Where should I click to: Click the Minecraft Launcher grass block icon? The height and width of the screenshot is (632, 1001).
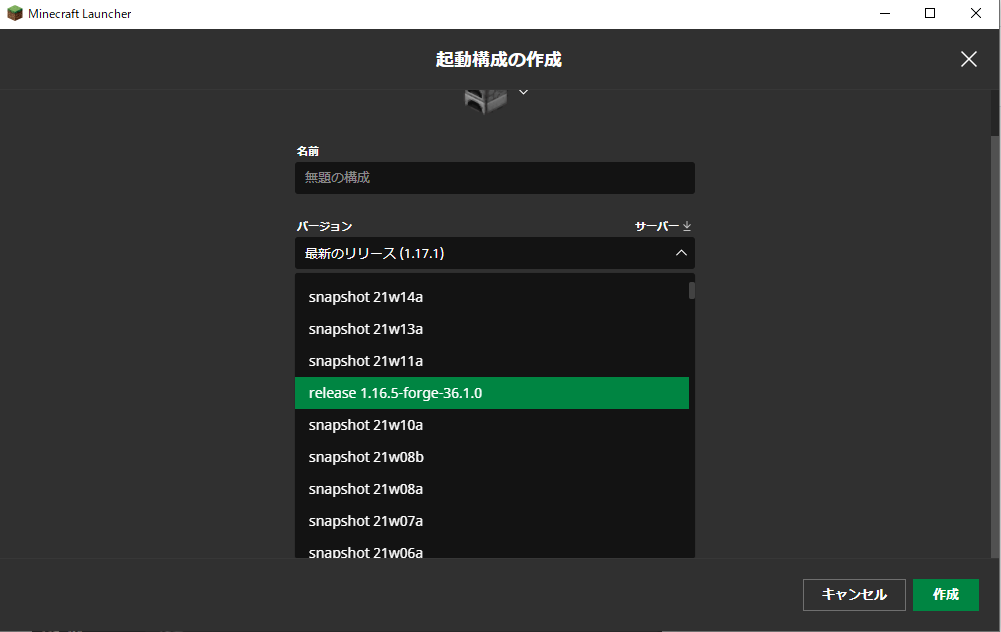tap(14, 13)
